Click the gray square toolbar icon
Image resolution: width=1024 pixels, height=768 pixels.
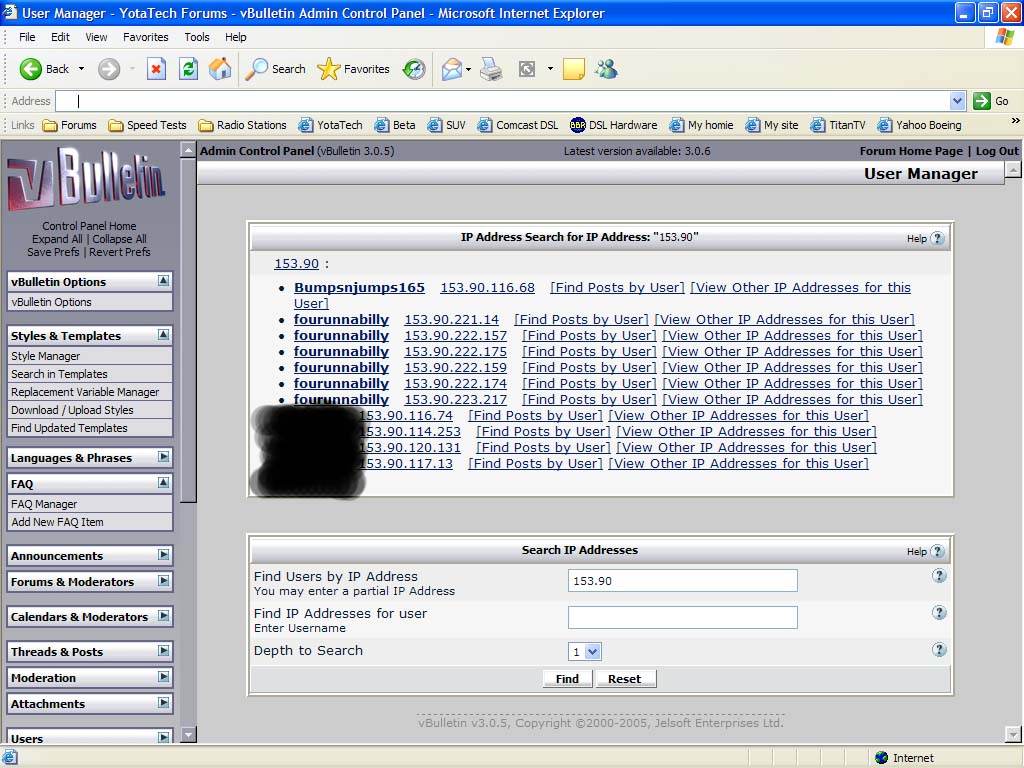[x=527, y=69]
